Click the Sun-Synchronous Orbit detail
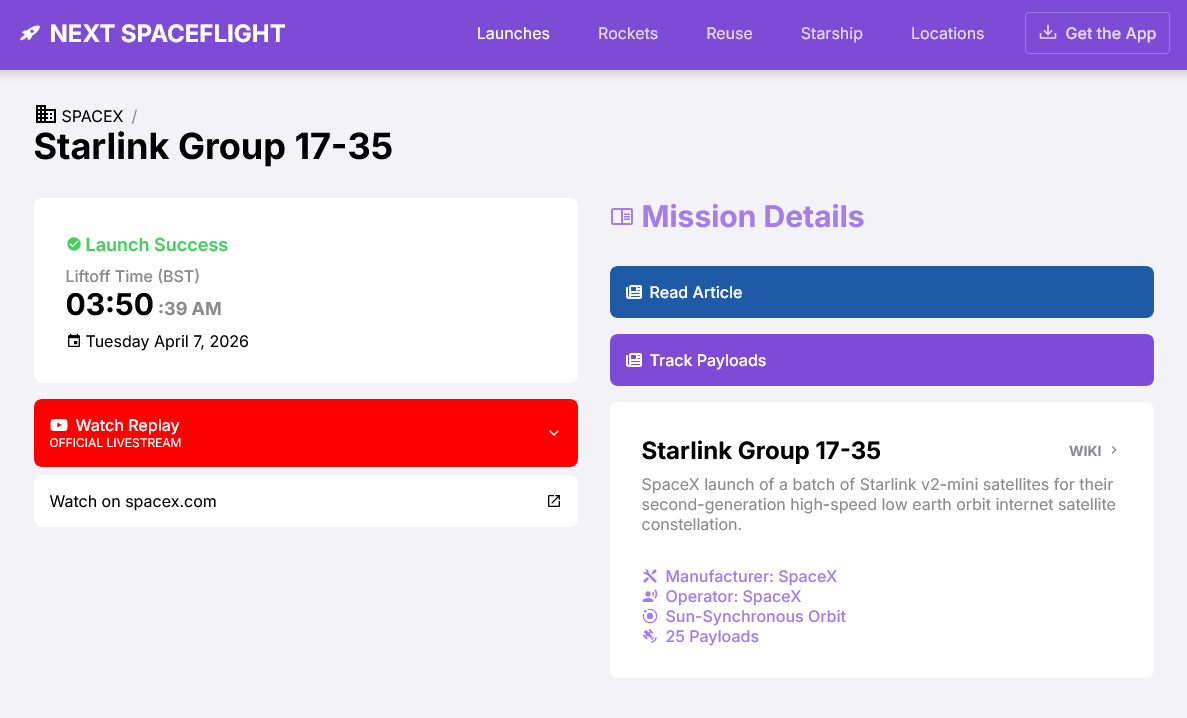The image size is (1187, 718). [x=755, y=616]
